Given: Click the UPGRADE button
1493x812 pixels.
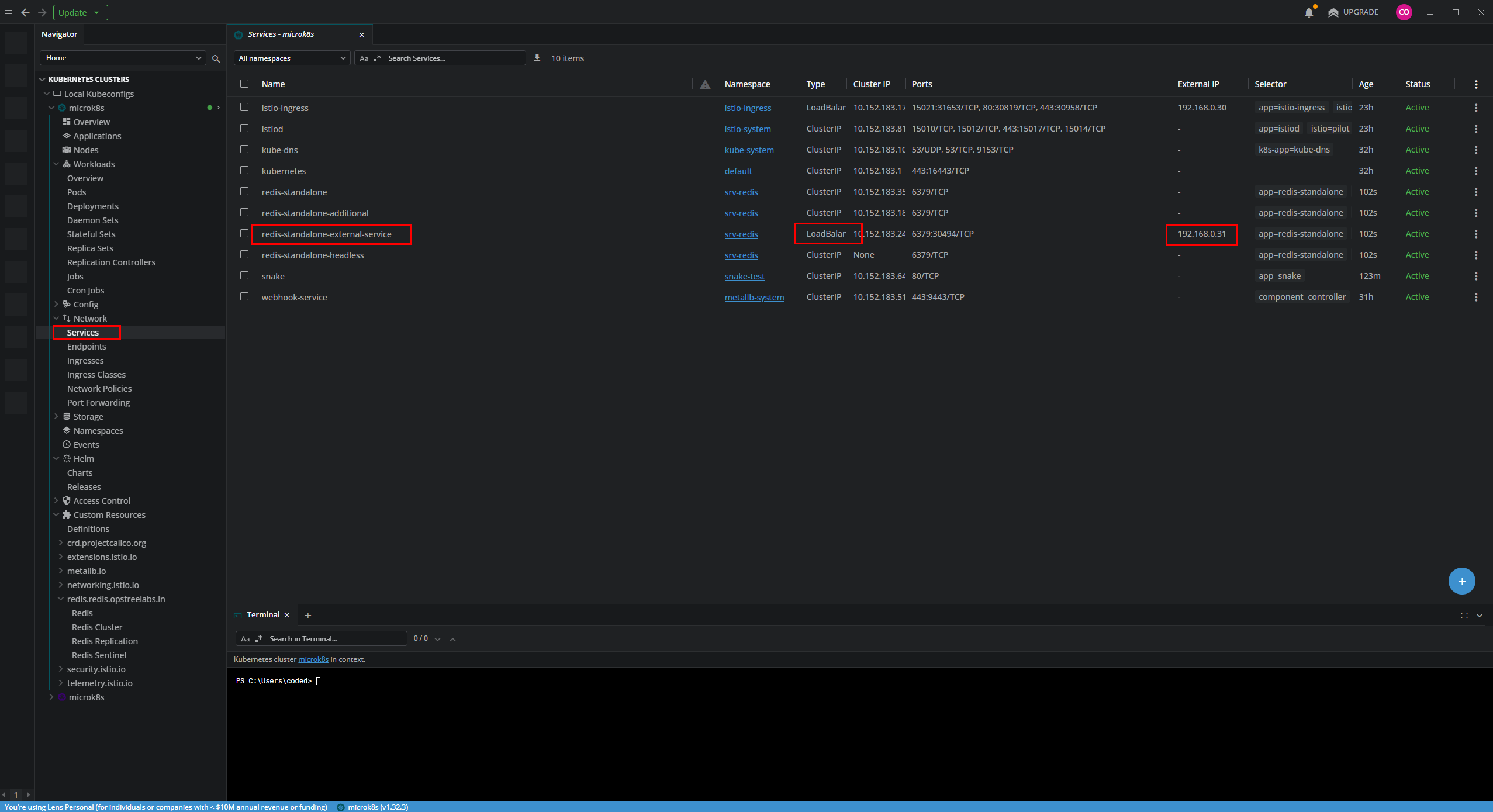Looking at the screenshot, I should point(1353,12).
